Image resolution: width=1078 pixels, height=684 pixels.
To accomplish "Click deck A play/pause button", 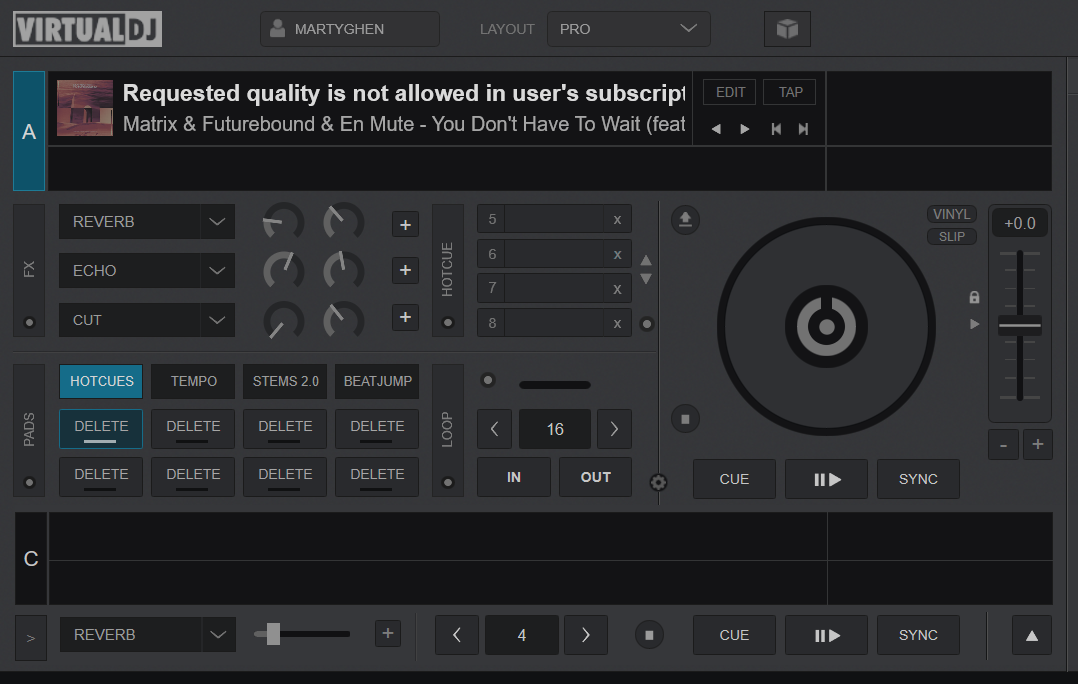I will point(826,479).
